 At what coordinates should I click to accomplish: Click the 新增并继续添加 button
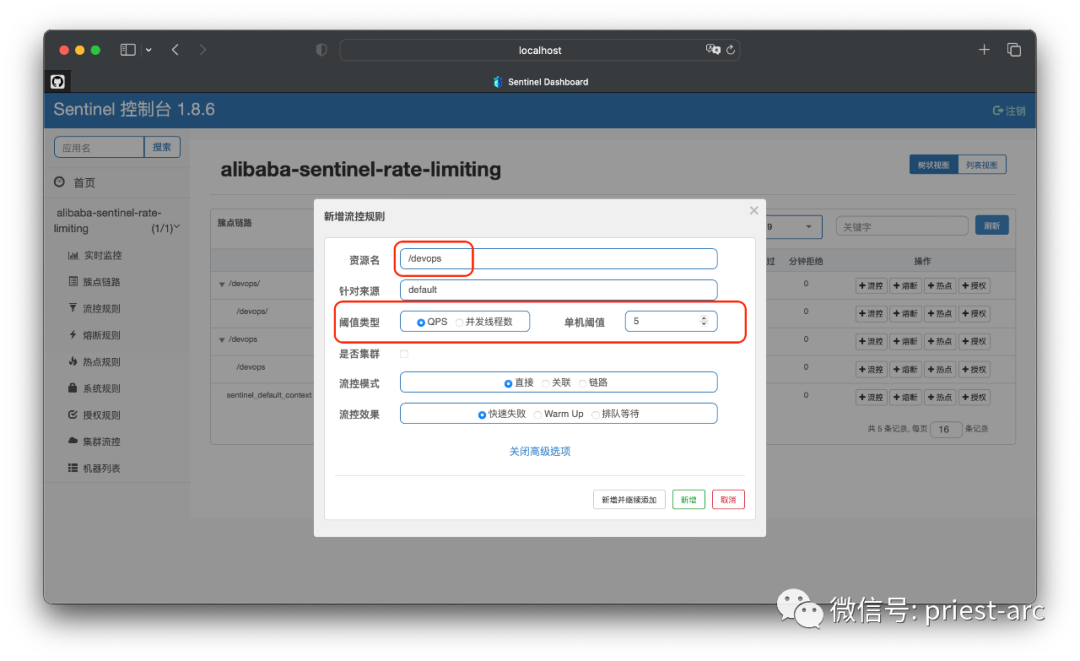tap(629, 499)
